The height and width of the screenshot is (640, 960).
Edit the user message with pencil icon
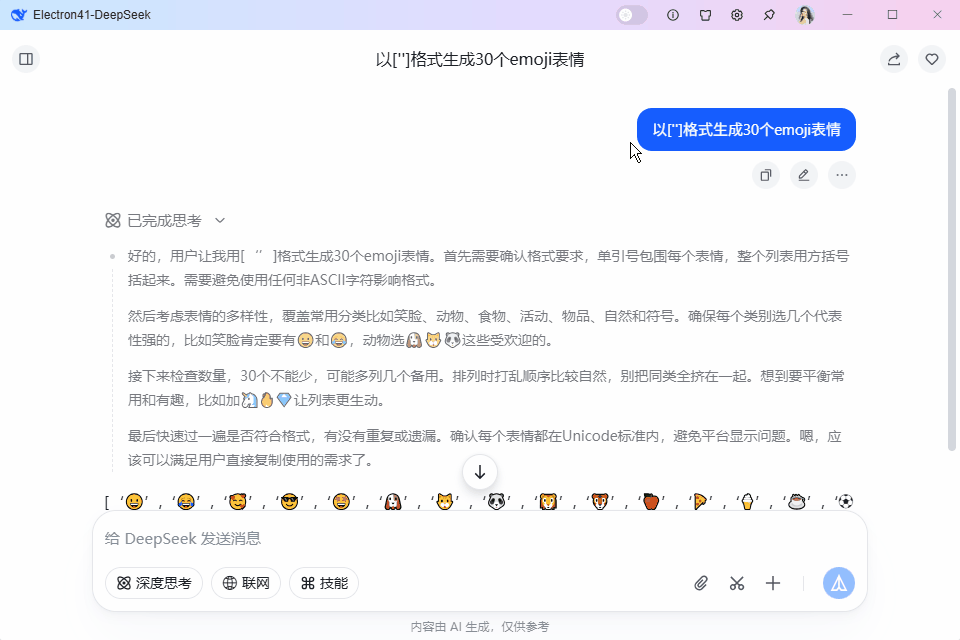[x=804, y=175]
